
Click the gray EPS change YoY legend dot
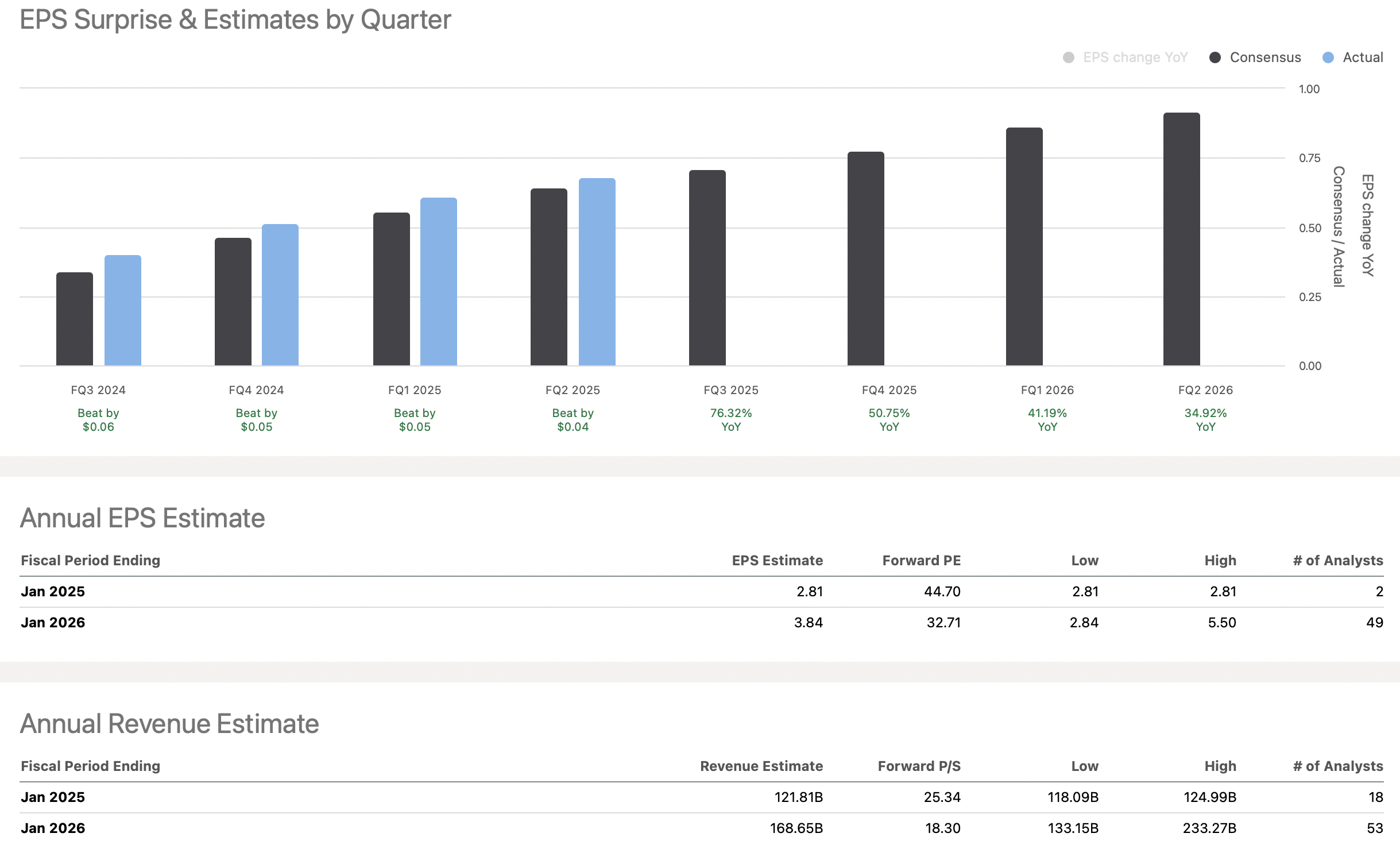click(x=1069, y=57)
